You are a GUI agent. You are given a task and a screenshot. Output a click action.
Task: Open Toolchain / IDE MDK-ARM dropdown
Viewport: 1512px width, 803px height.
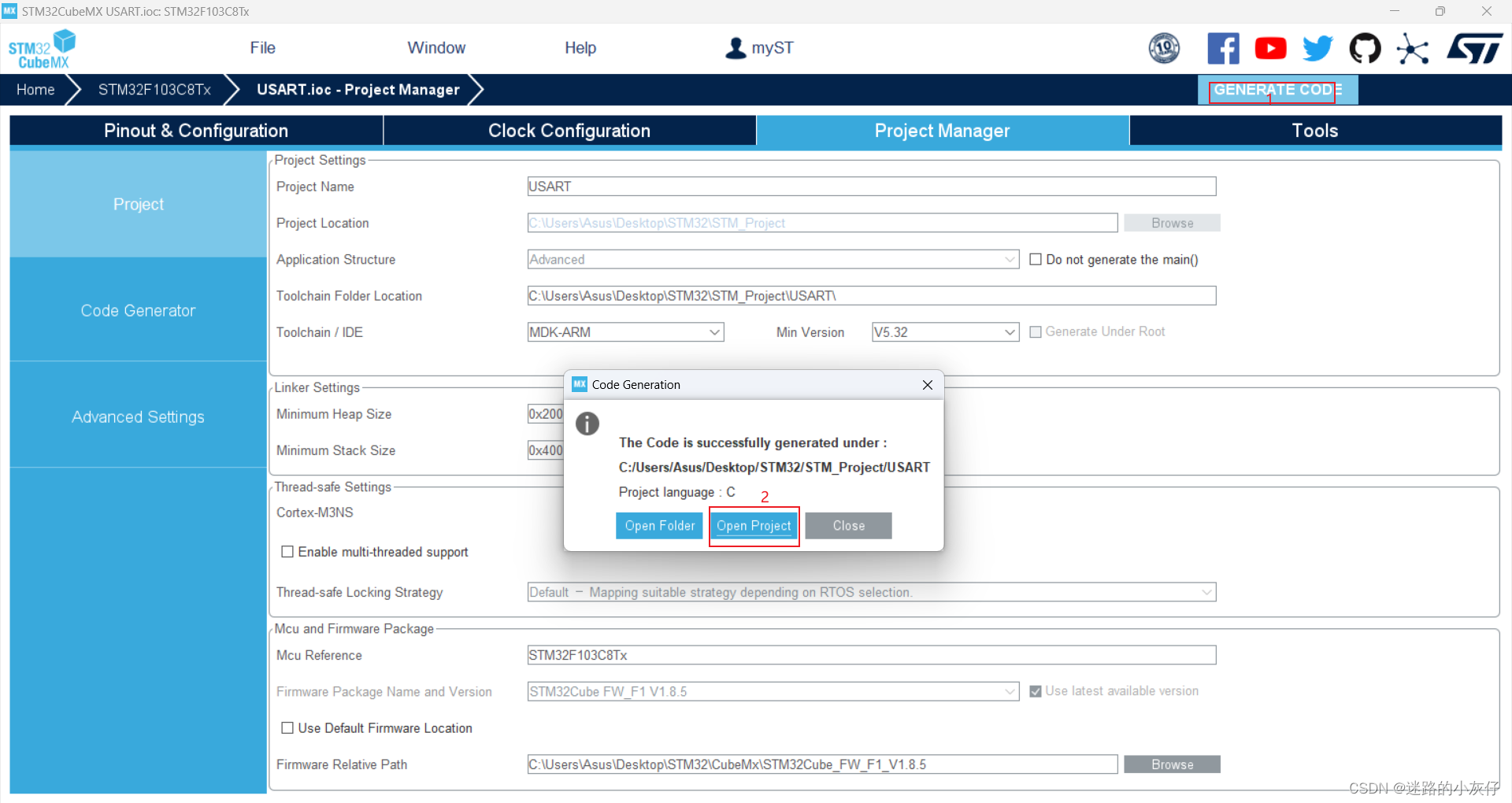tap(626, 332)
